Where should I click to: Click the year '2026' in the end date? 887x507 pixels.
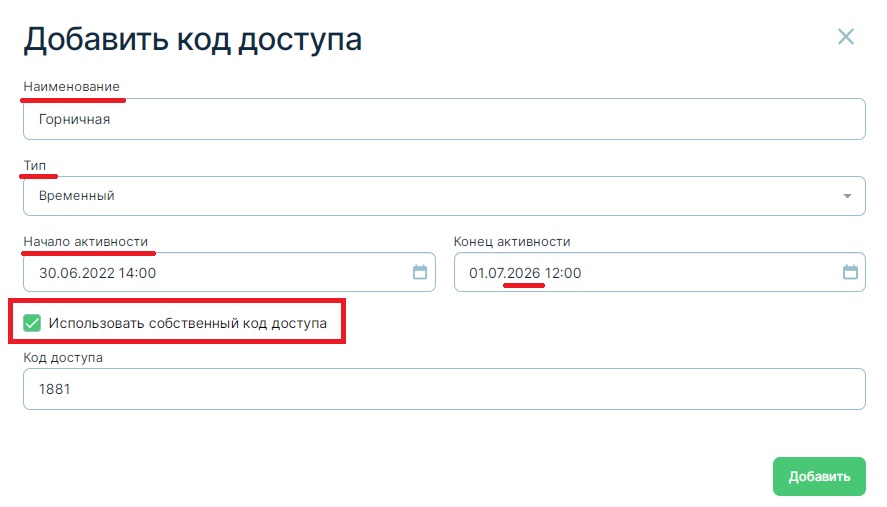tap(524, 273)
